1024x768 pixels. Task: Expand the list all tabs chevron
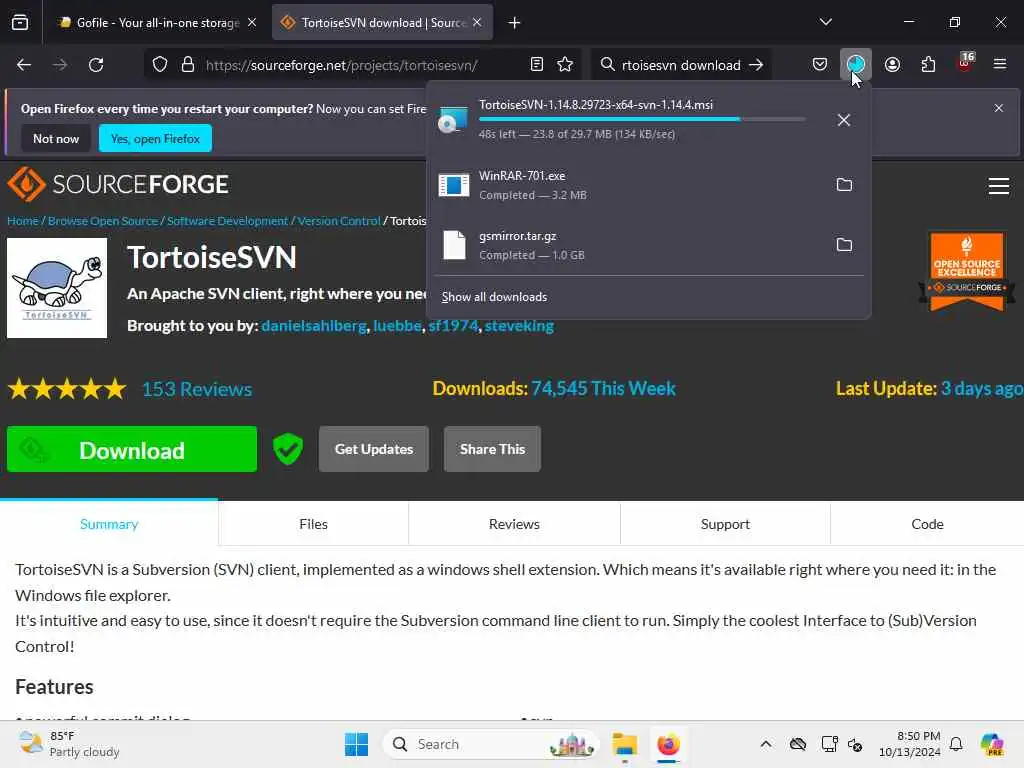coord(825,22)
